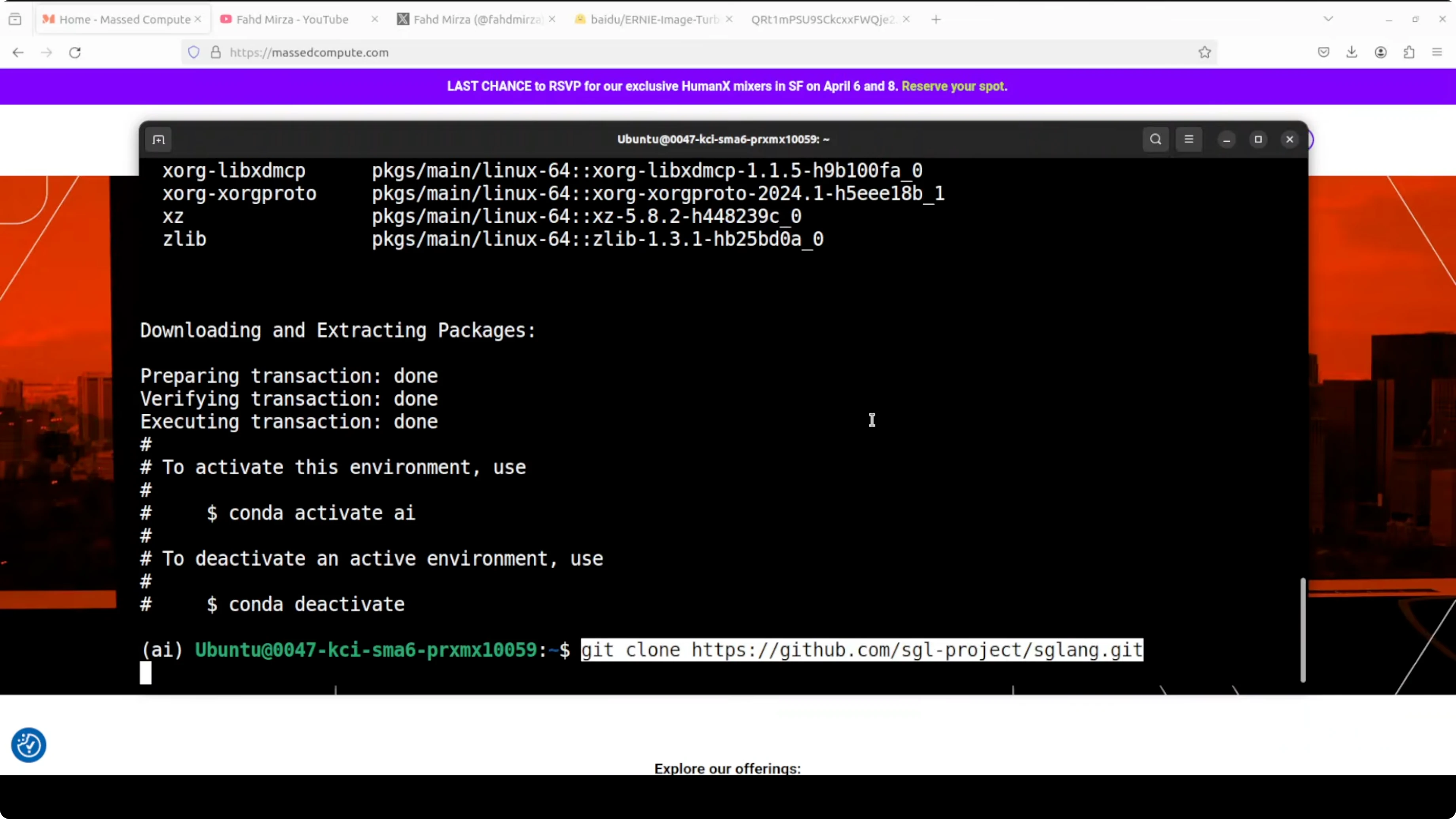Expand the list all tabs dropdown

[x=1328, y=19]
